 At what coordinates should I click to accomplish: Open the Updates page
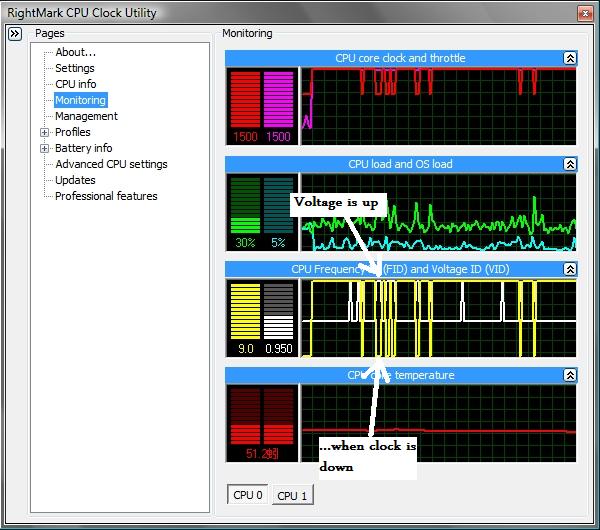point(75,180)
